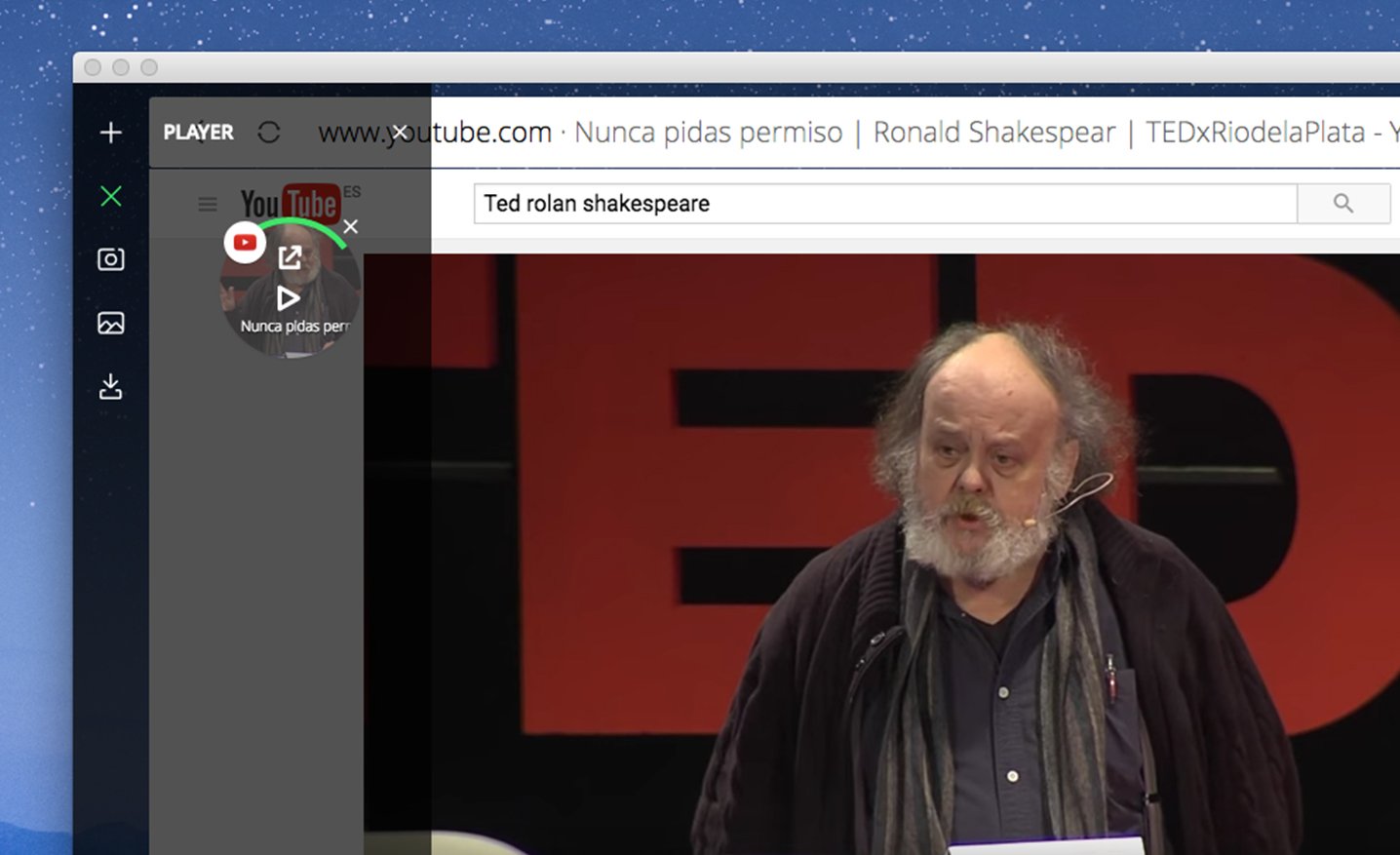Image resolution: width=1400 pixels, height=855 pixels.
Task: Click the red YouTube badge on bubble
Action: [245, 243]
